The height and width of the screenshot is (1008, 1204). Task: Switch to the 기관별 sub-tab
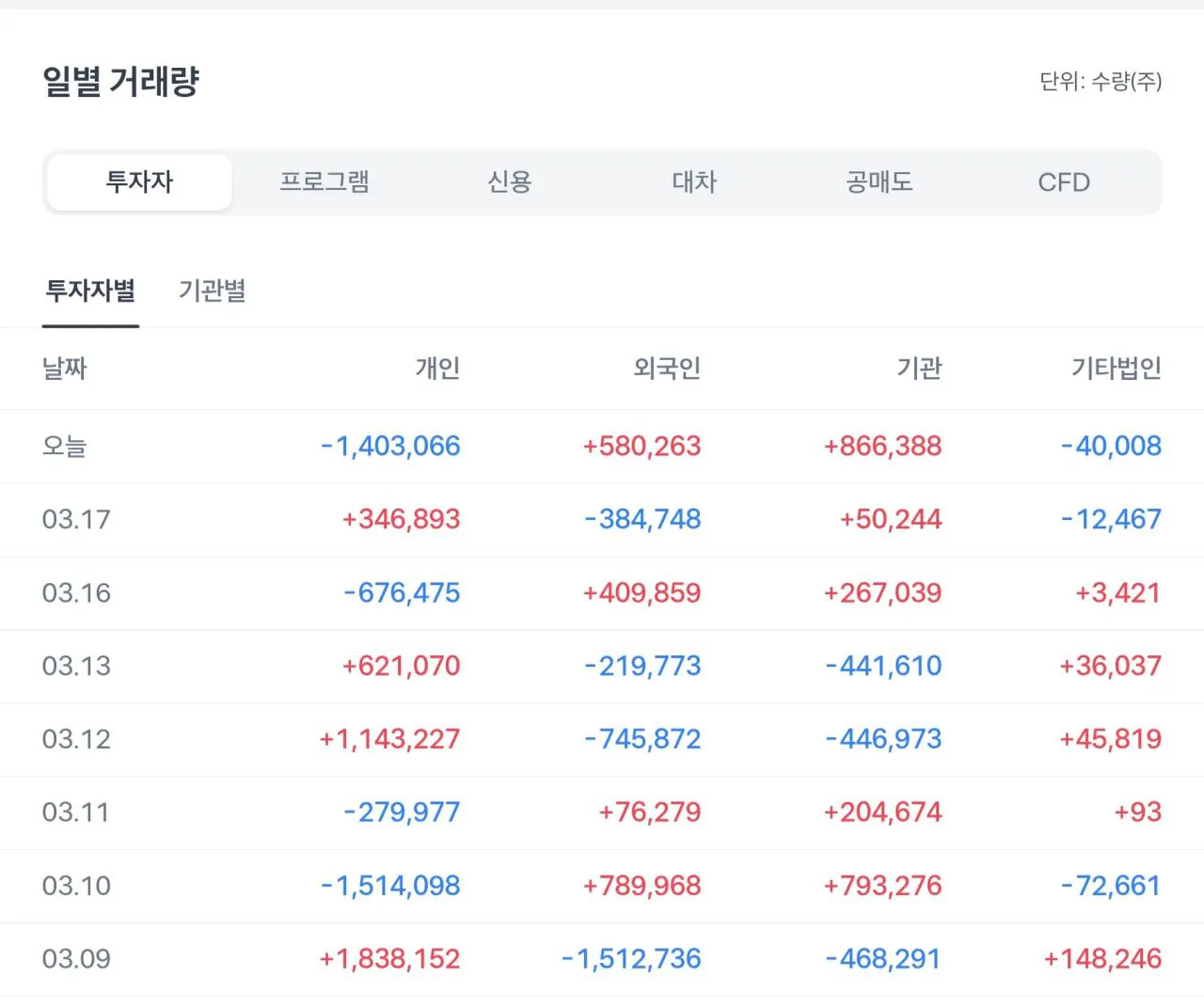coord(212,291)
